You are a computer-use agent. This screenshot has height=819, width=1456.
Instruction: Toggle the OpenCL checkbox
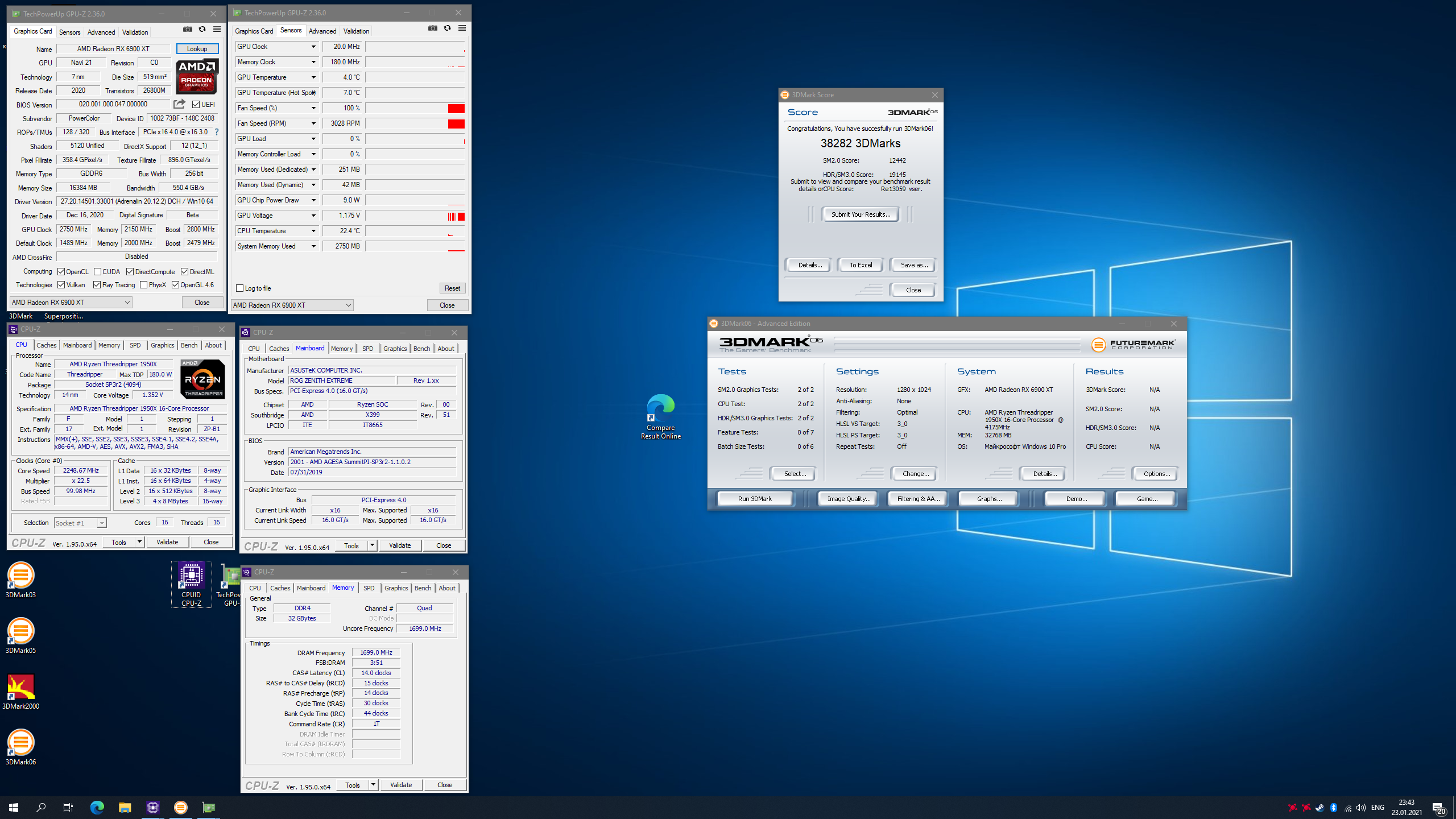61,272
